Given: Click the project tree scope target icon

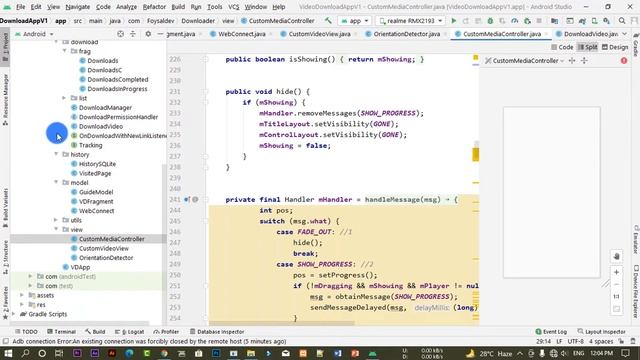Looking at the screenshot, I should [x=120, y=34].
